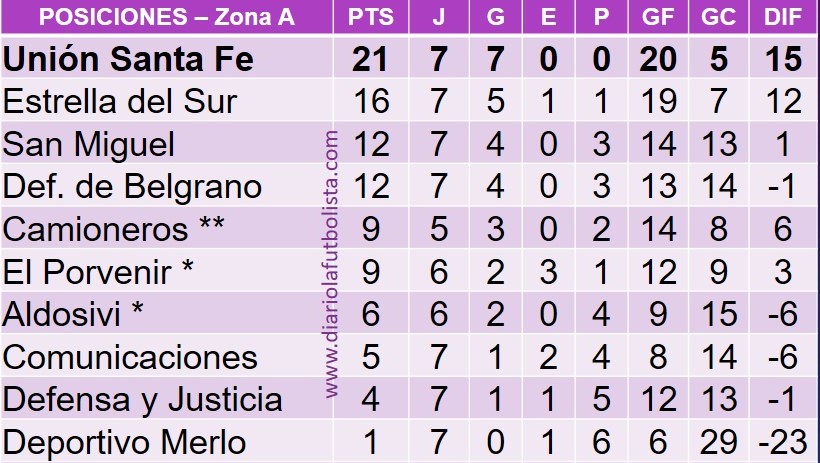Select the Def. de Belgrano team name
Screen dimensions: 820x463
tap(132, 187)
